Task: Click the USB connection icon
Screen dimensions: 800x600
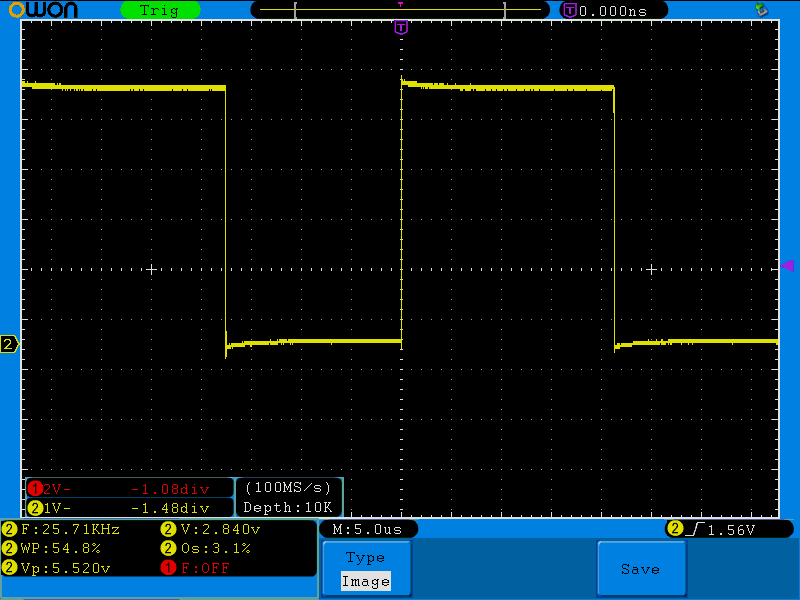Action: (762, 9)
